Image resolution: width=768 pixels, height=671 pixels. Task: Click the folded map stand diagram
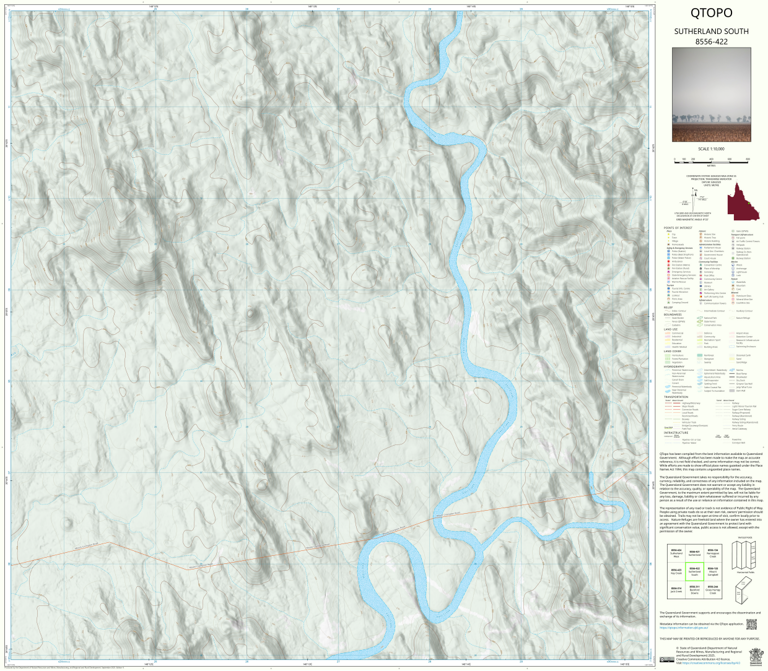(744, 589)
